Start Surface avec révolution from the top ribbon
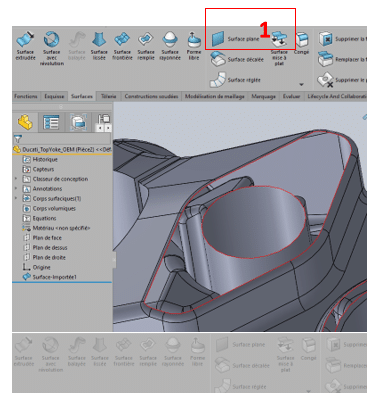Screen dimensions: 374x393 tap(52, 48)
